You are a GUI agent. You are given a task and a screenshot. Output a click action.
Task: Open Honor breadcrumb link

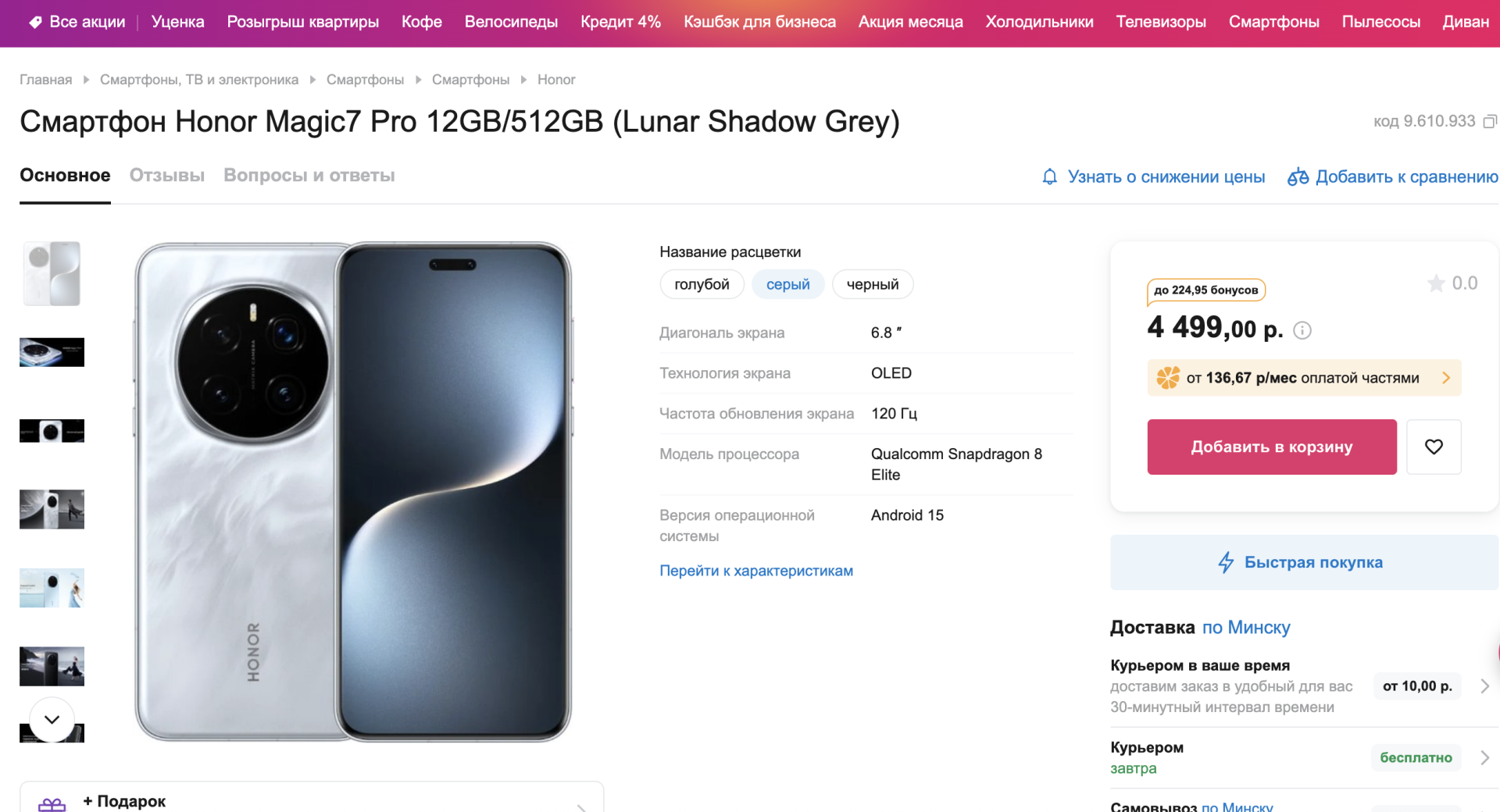tap(556, 80)
